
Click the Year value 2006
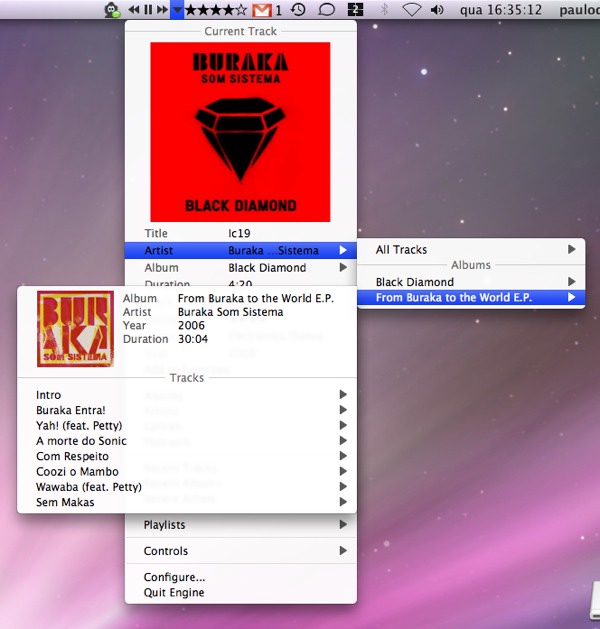(x=191, y=325)
